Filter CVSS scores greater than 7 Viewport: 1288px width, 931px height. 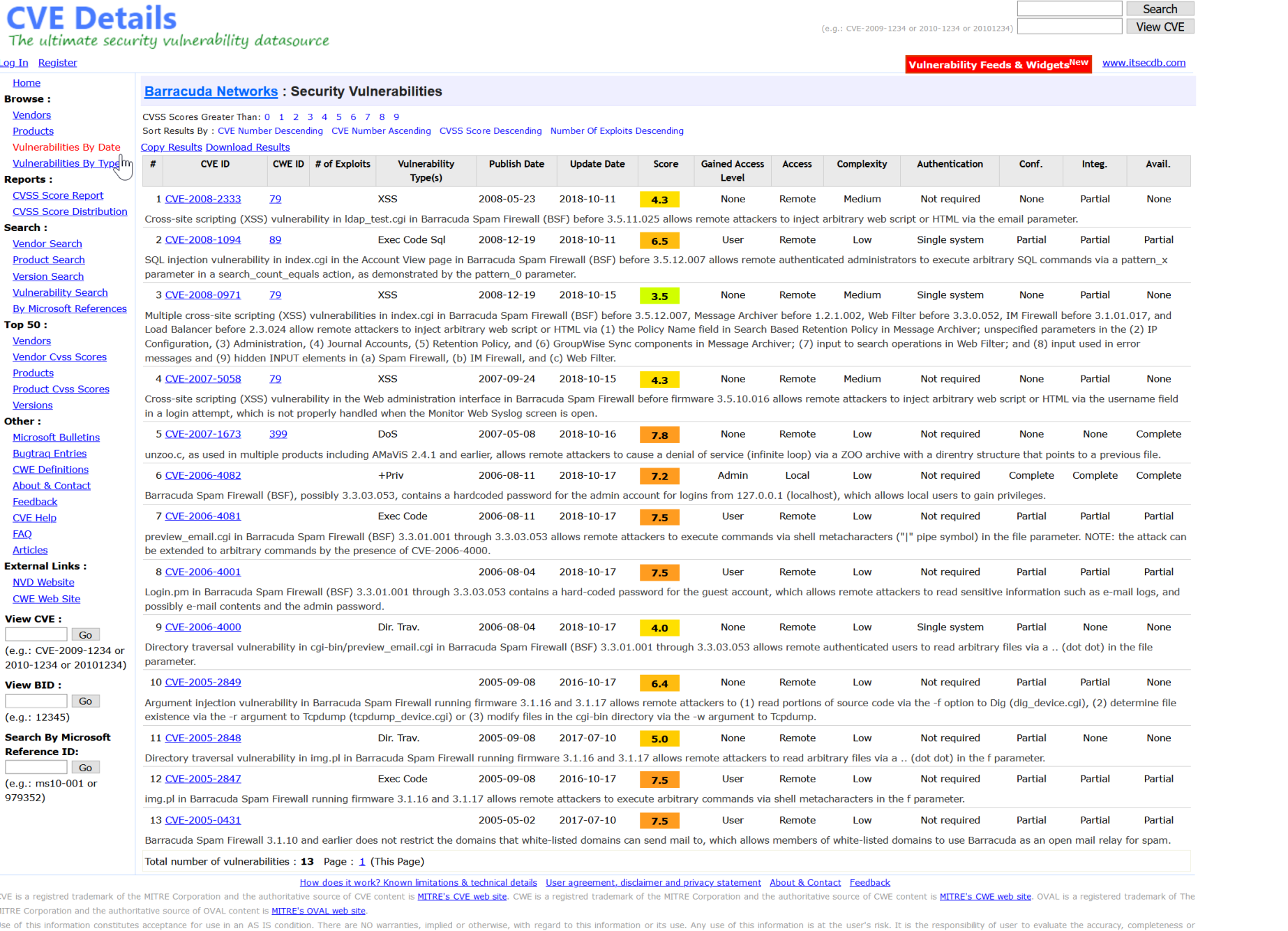click(367, 117)
